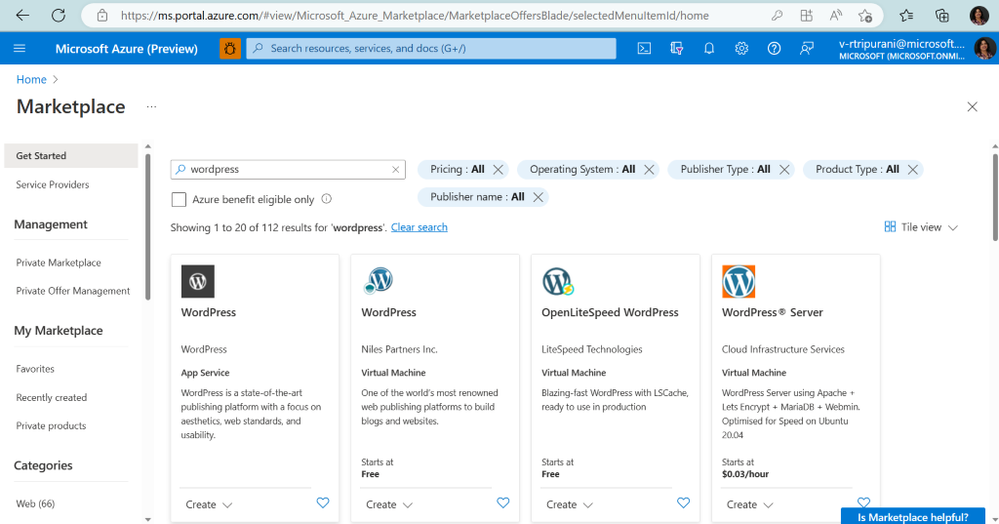Open browser apps icon in address bar
Viewport: 999px width, 524px height.
[807, 15]
